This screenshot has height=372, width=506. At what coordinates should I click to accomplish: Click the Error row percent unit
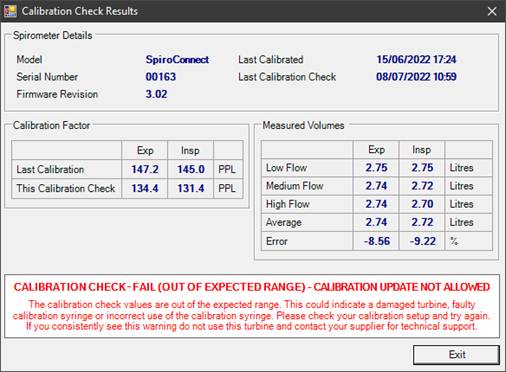click(454, 241)
